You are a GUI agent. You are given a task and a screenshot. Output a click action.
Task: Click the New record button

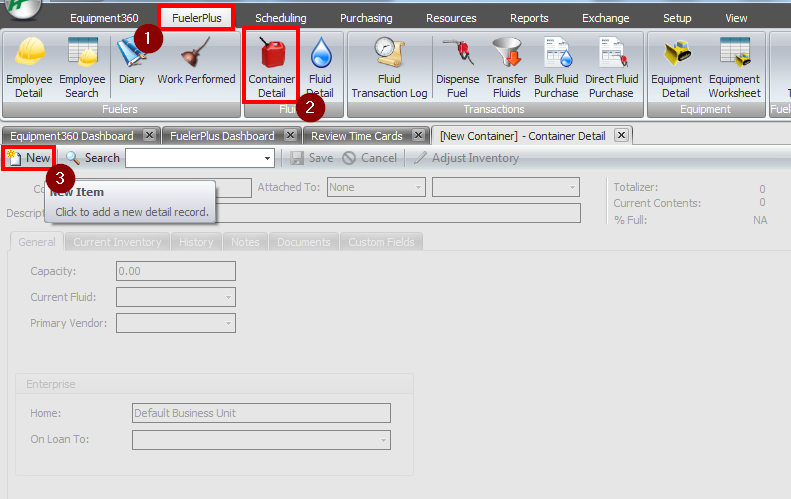[x=29, y=158]
